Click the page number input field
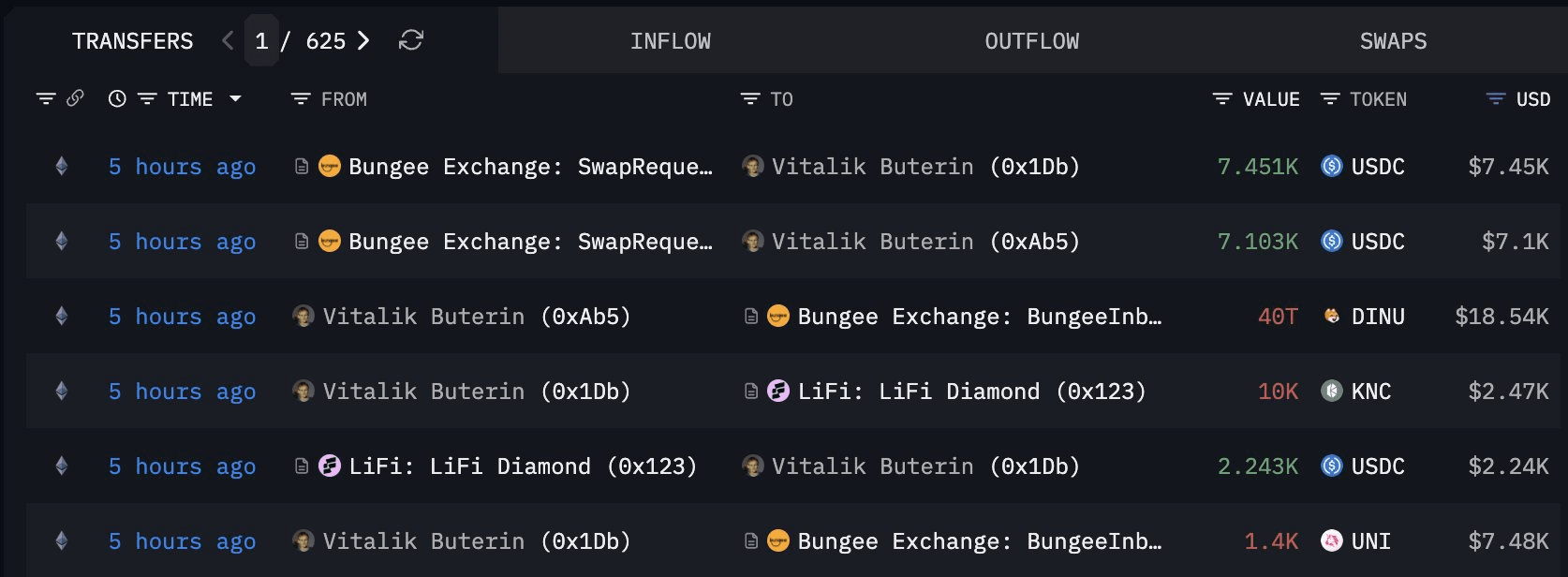 261,41
